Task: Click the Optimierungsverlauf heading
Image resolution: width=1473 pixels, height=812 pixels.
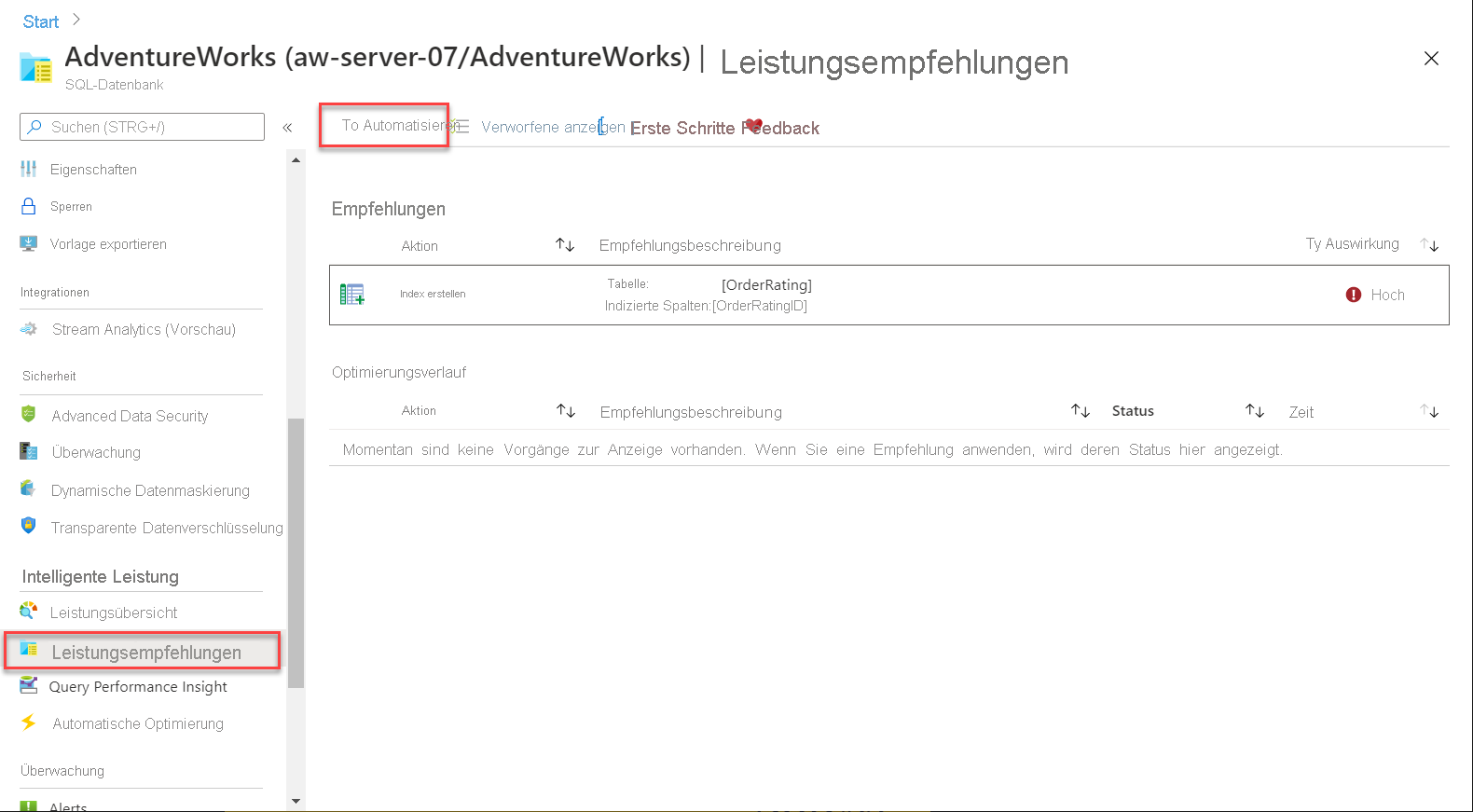Action: 399,372
